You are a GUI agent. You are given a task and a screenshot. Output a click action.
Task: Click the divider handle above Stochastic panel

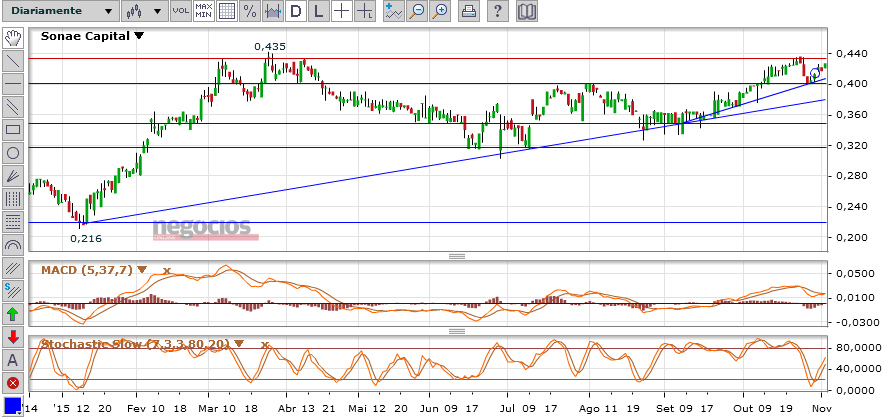point(457,330)
